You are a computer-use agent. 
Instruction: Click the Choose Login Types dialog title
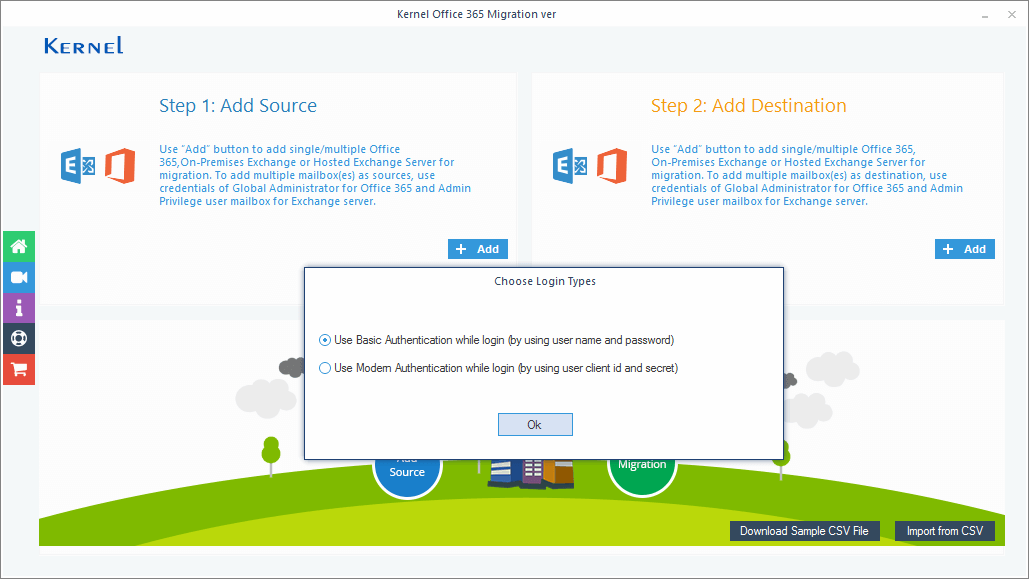tap(545, 281)
